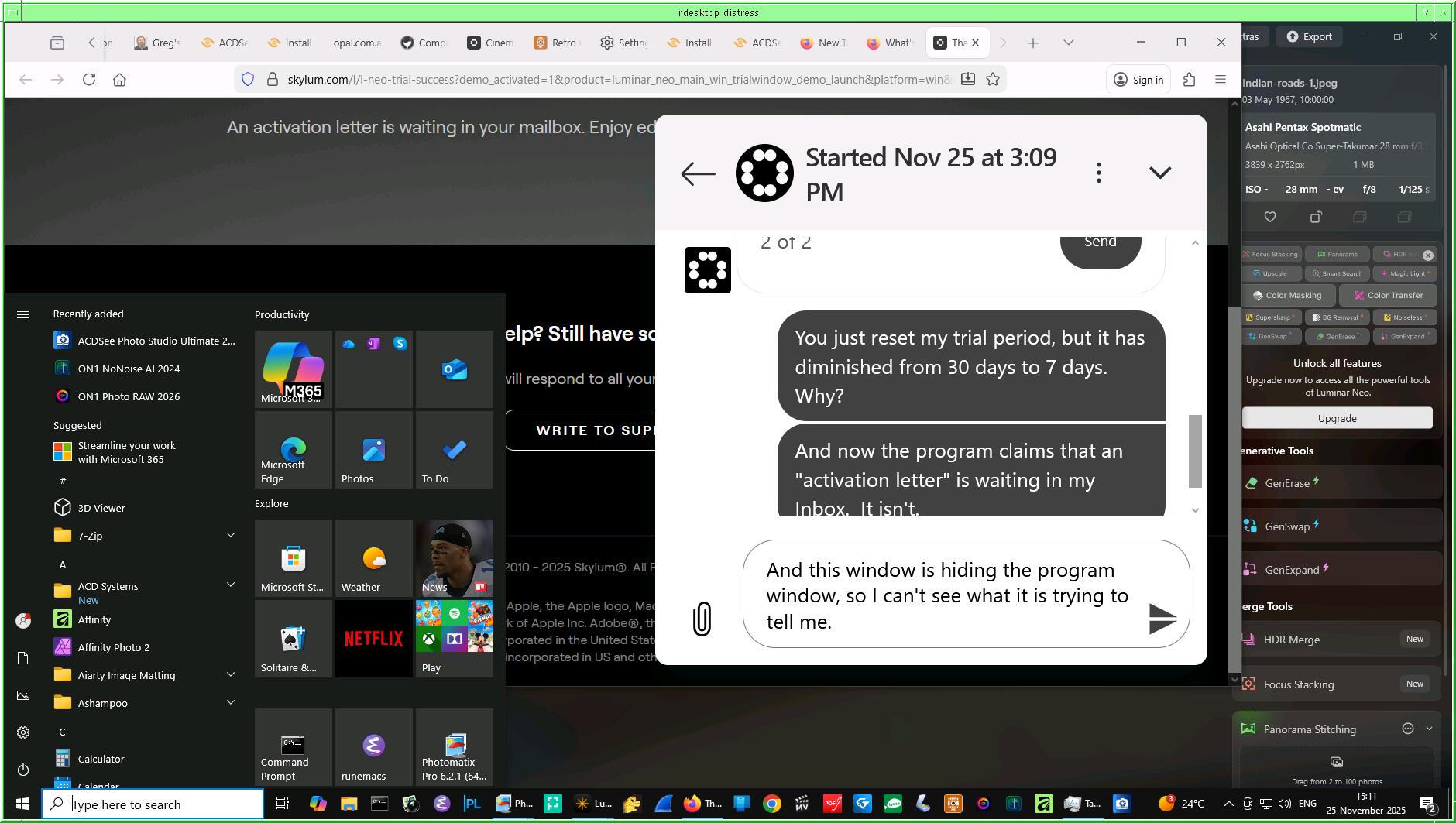Send the chat message with arrow icon
Viewport: 1456px width, 823px height.
point(1162,619)
